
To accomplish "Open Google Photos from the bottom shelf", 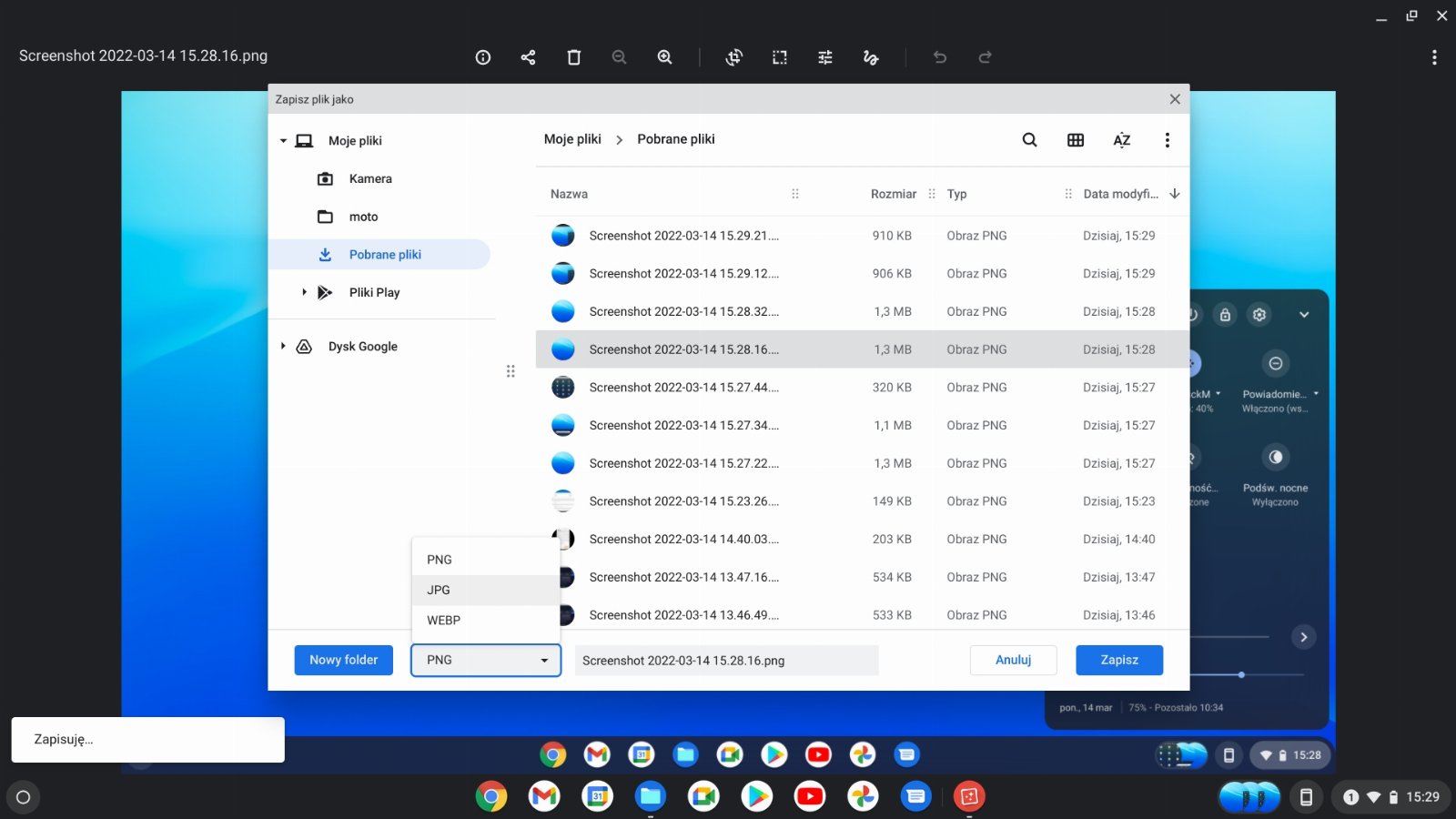I will (863, 797).
